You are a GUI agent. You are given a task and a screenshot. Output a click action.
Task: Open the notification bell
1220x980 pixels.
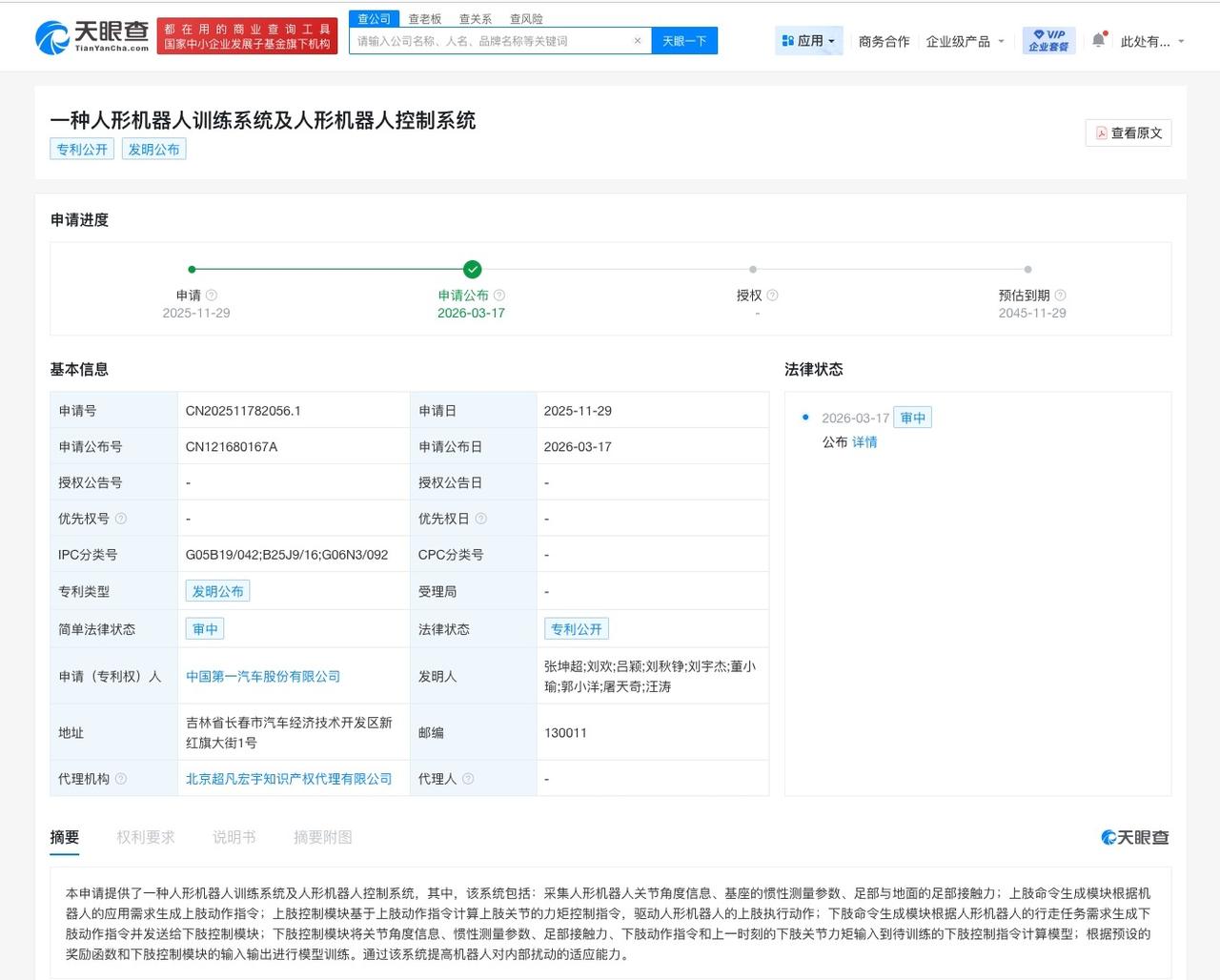point(1099,40)
